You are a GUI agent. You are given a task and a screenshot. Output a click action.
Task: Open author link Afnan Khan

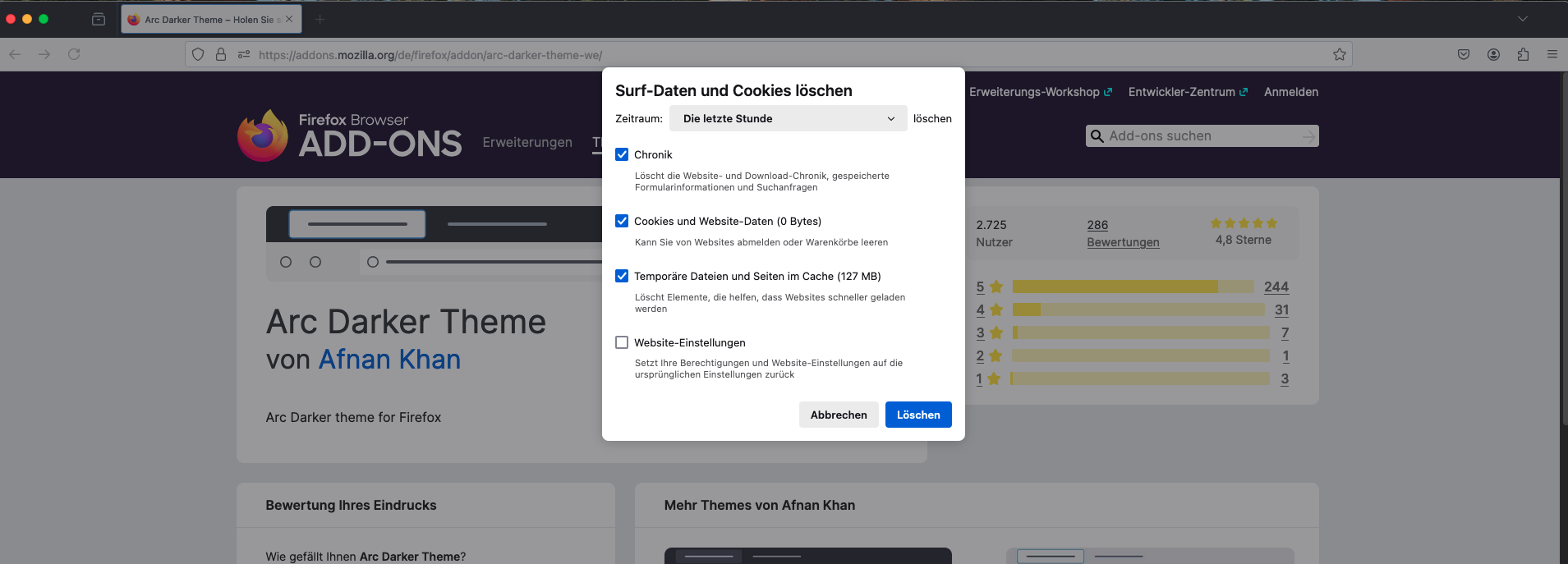pos(389,360)
